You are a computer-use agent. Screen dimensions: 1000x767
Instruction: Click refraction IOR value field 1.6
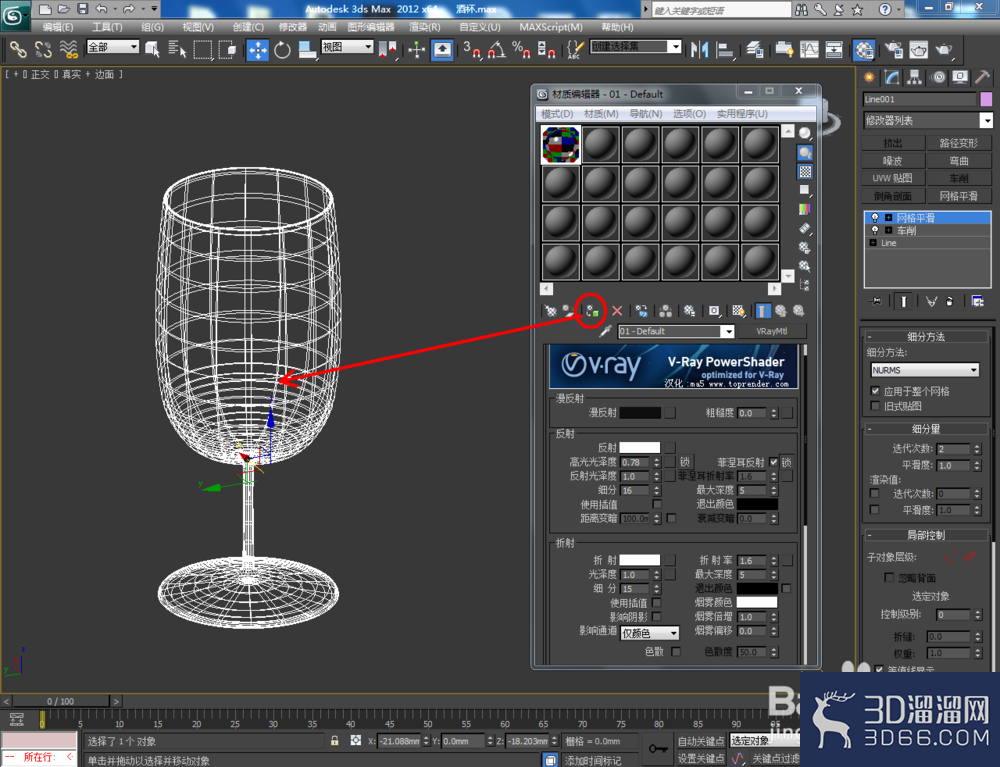click(x=753, y=560)
